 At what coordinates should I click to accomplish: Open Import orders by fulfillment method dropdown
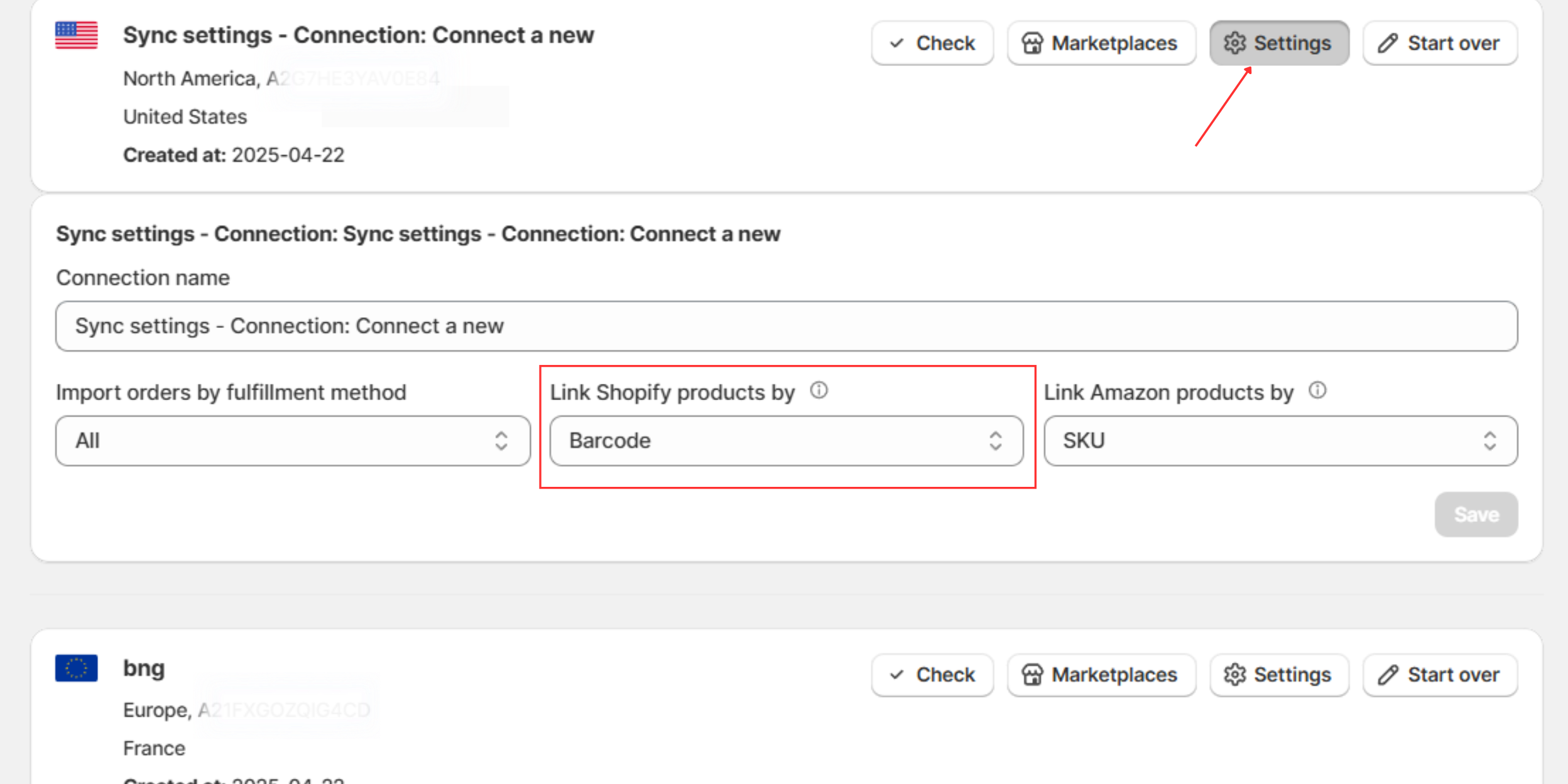tap(293, 440)
